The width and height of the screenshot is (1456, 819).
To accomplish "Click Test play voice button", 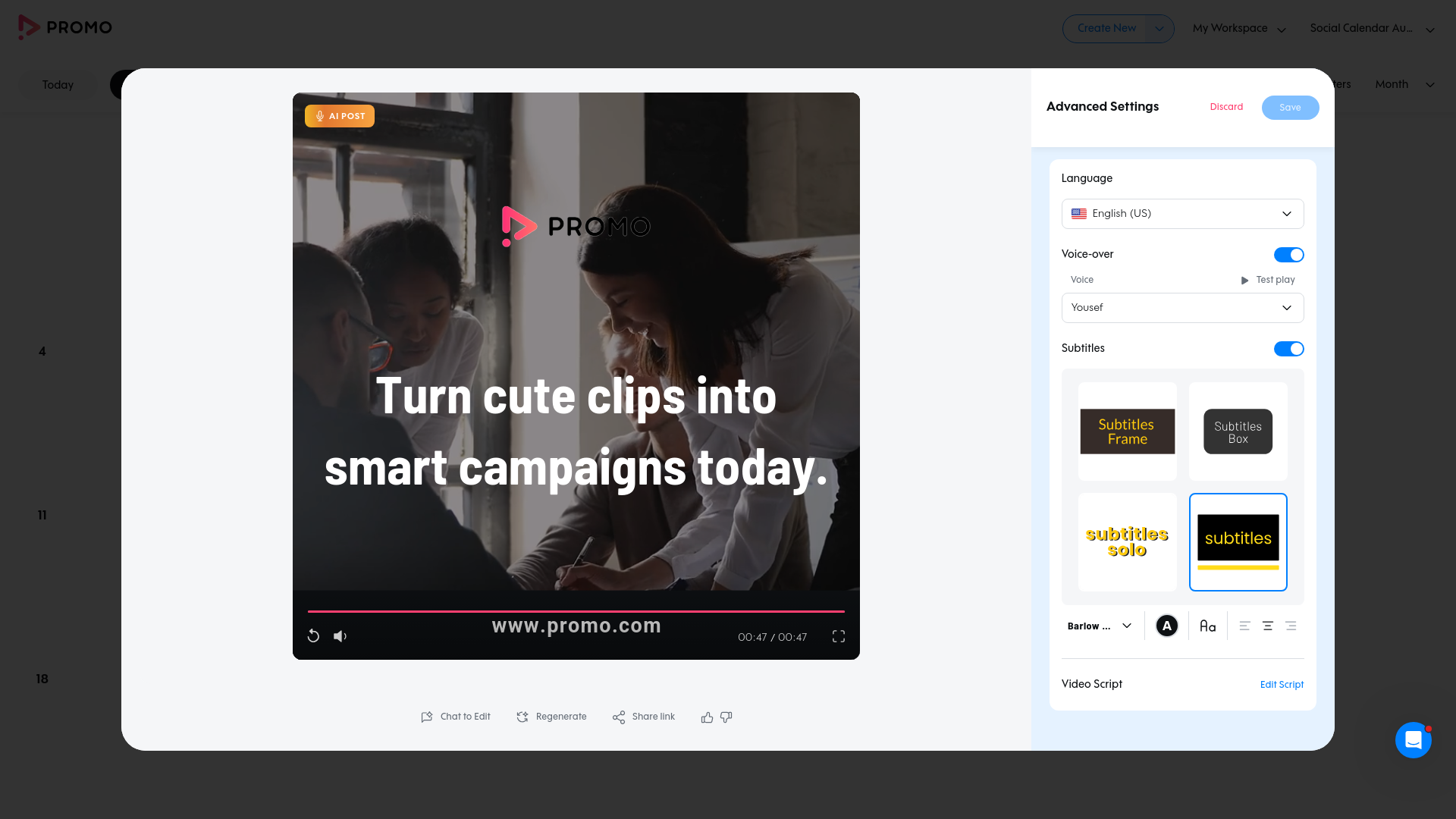I will click(x=1268, y=280).
